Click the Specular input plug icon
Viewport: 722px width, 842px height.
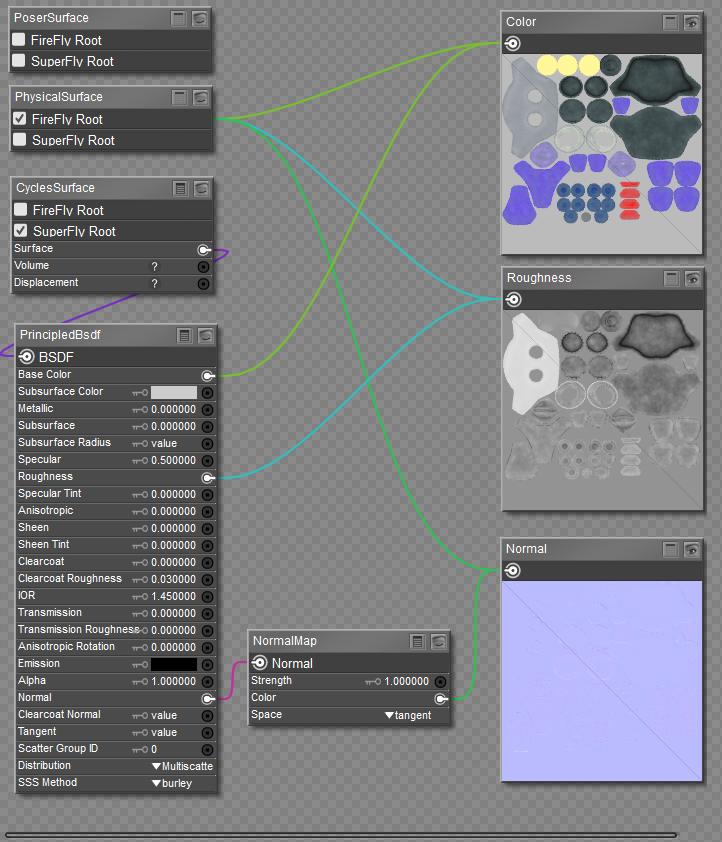206,460
